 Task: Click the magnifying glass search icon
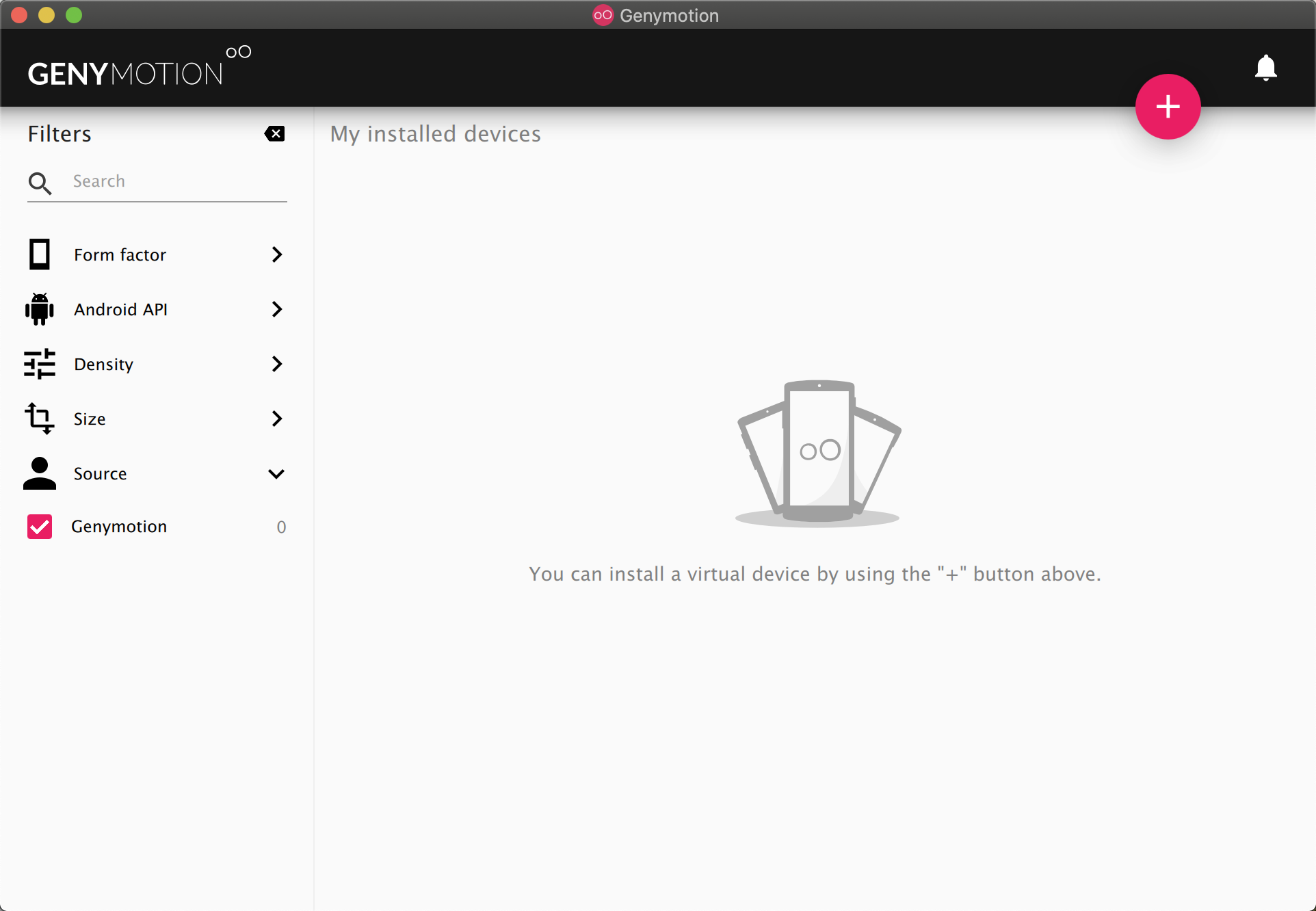40,183
